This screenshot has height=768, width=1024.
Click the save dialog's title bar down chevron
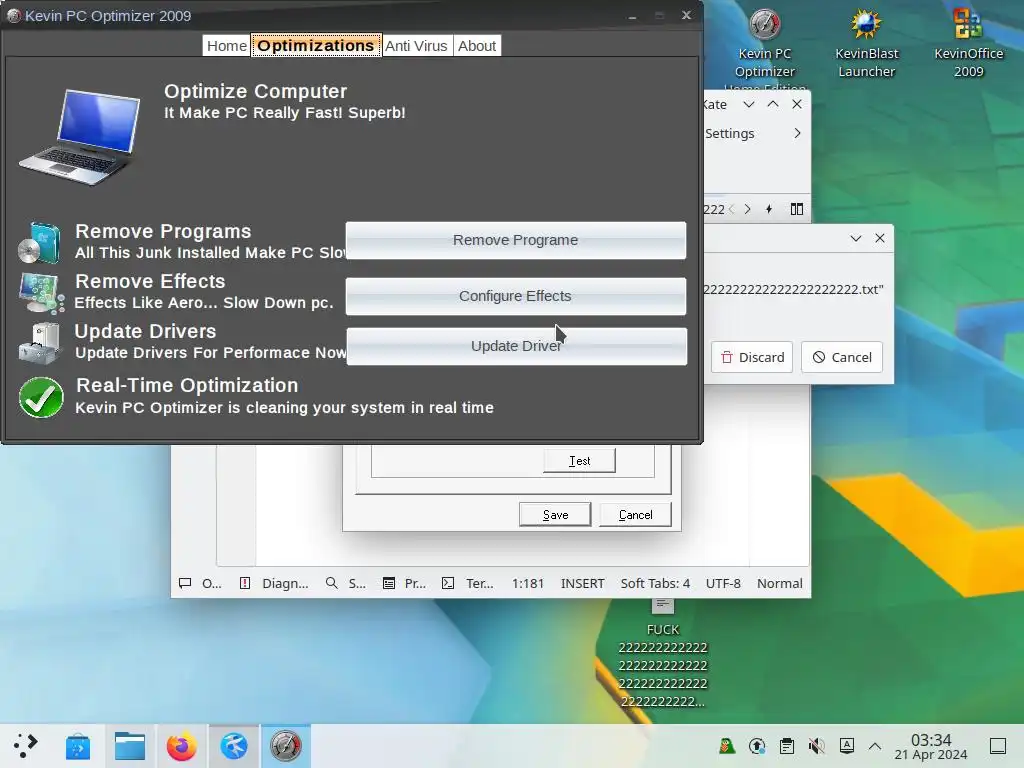click(856, 238)
